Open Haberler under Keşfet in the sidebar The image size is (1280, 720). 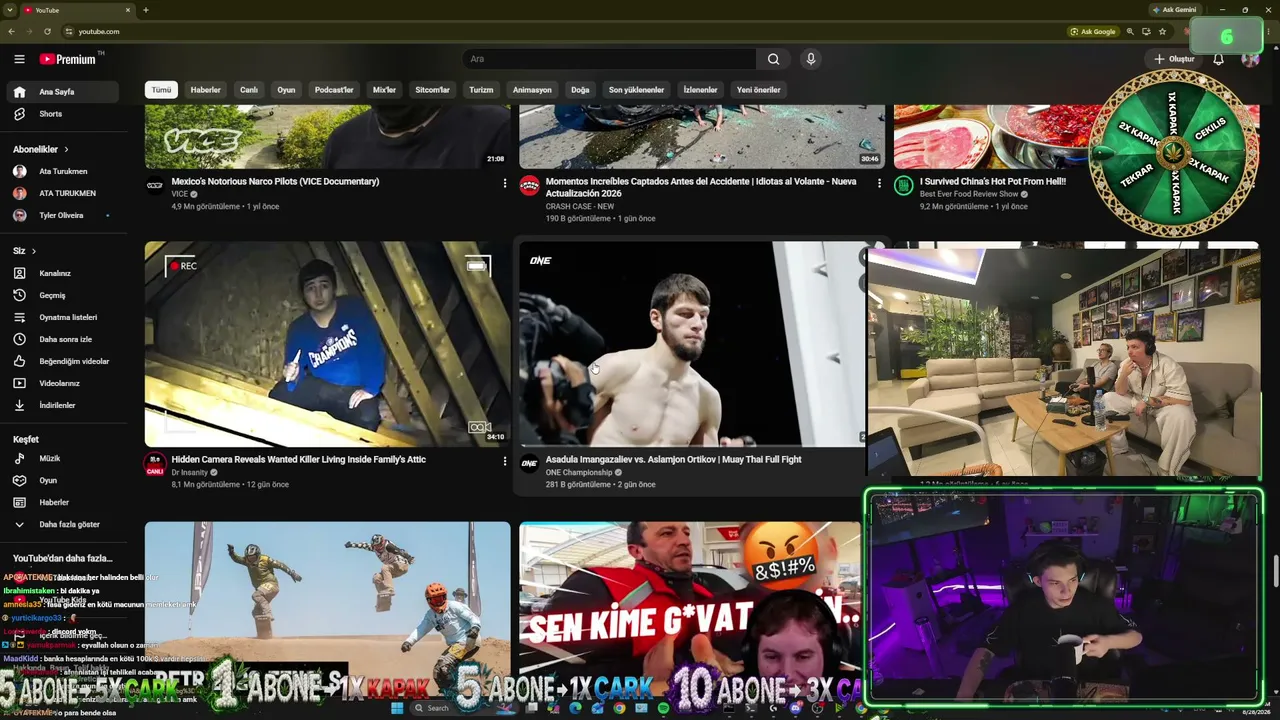click(x=60, y=502)
